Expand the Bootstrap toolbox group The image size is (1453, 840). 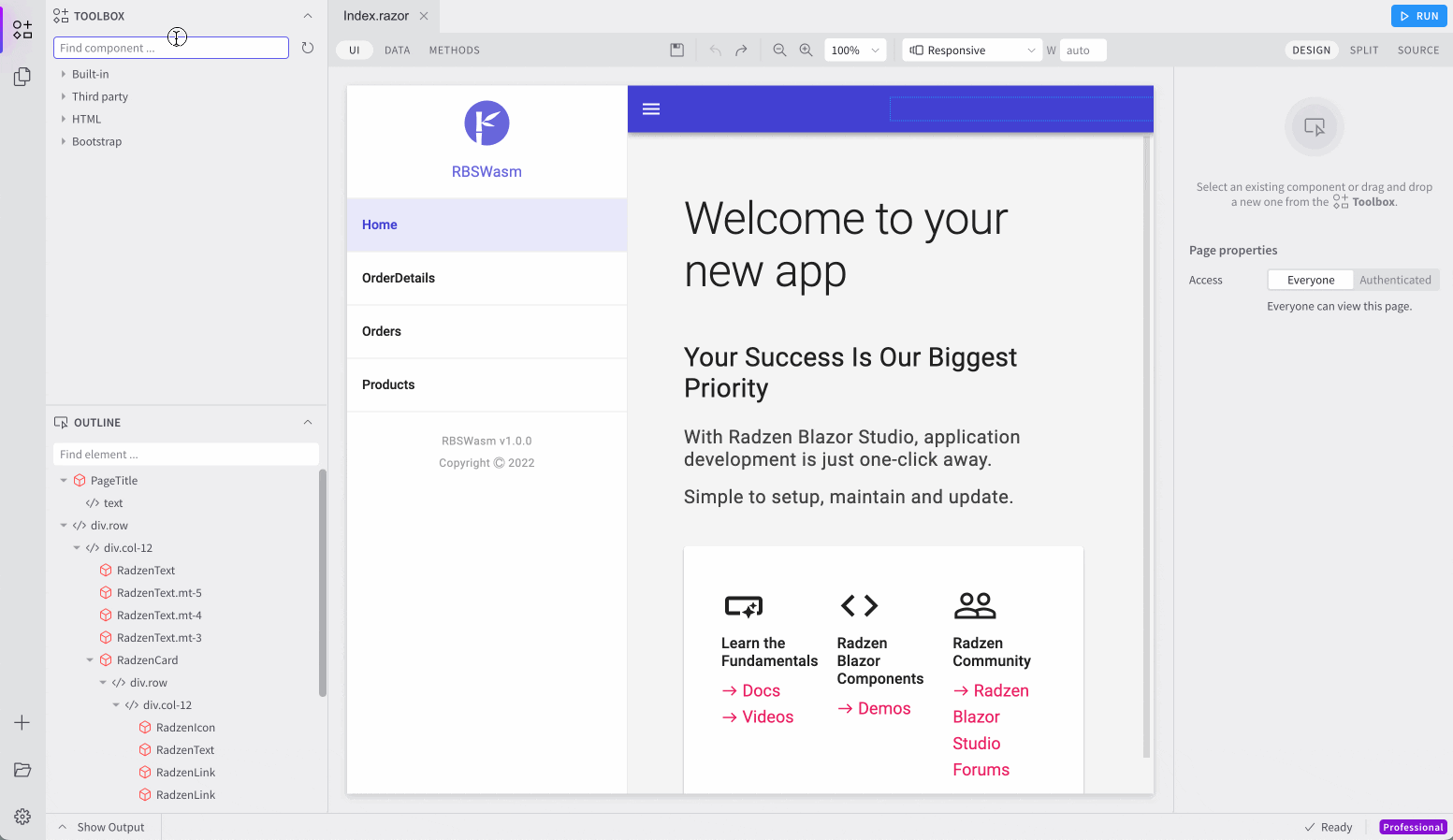(x=64, y=141)
